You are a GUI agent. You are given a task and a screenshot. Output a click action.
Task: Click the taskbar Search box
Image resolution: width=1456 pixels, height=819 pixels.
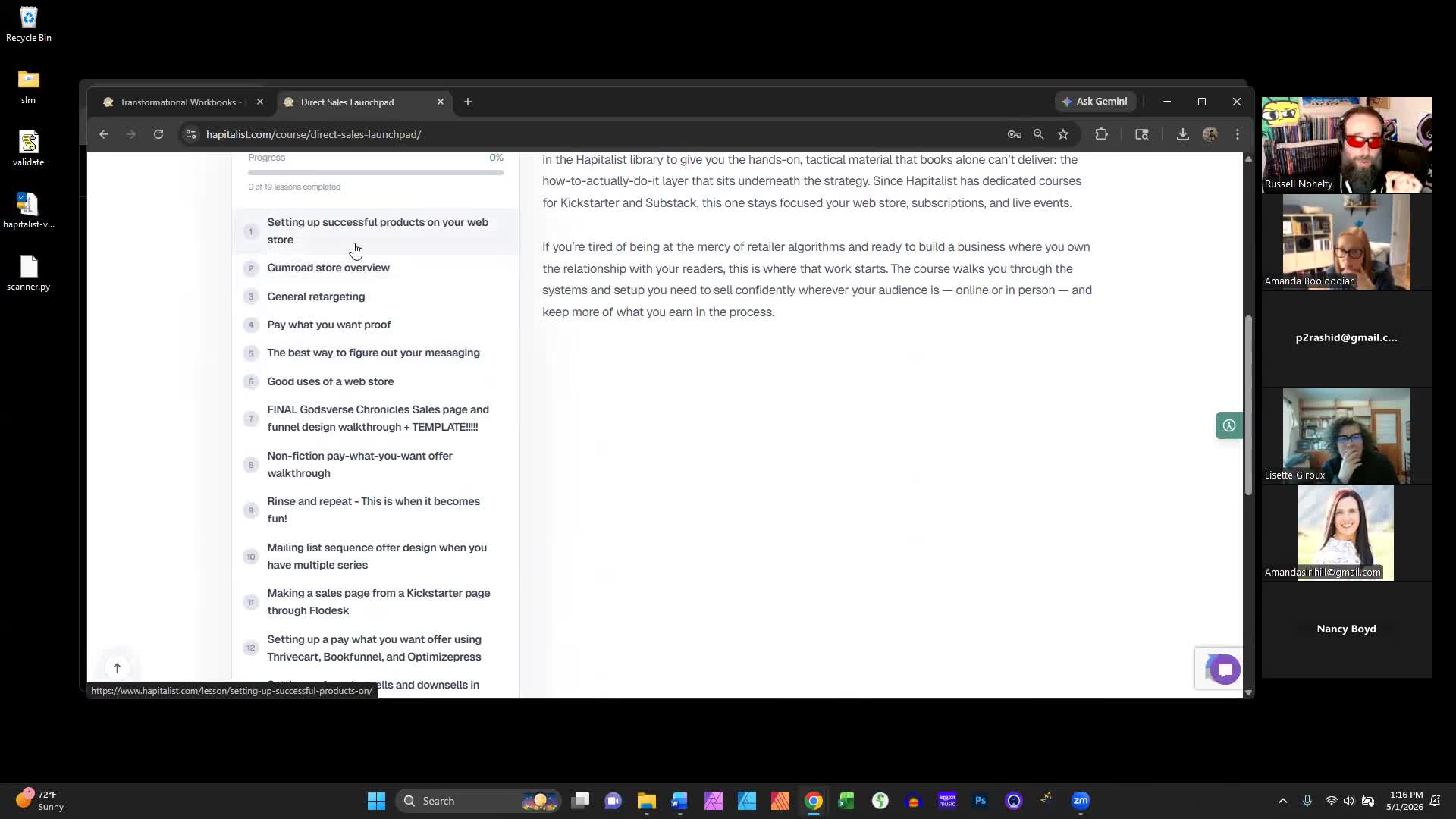tap(478, 801)
